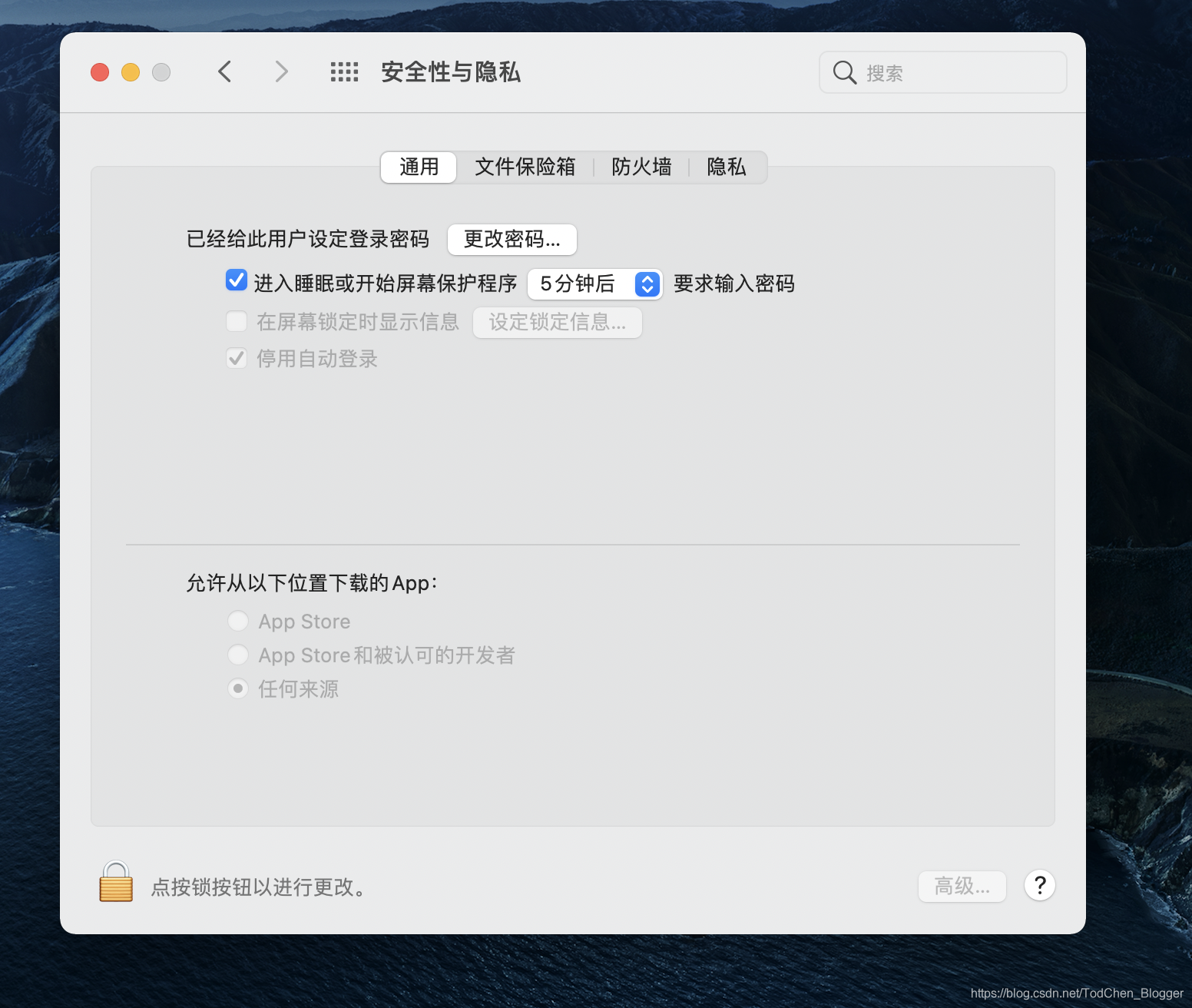Screen dimensions: 1192x1008
Task: Select App Store和被认可的开发者 radio option
Action: tap(238, 655)
